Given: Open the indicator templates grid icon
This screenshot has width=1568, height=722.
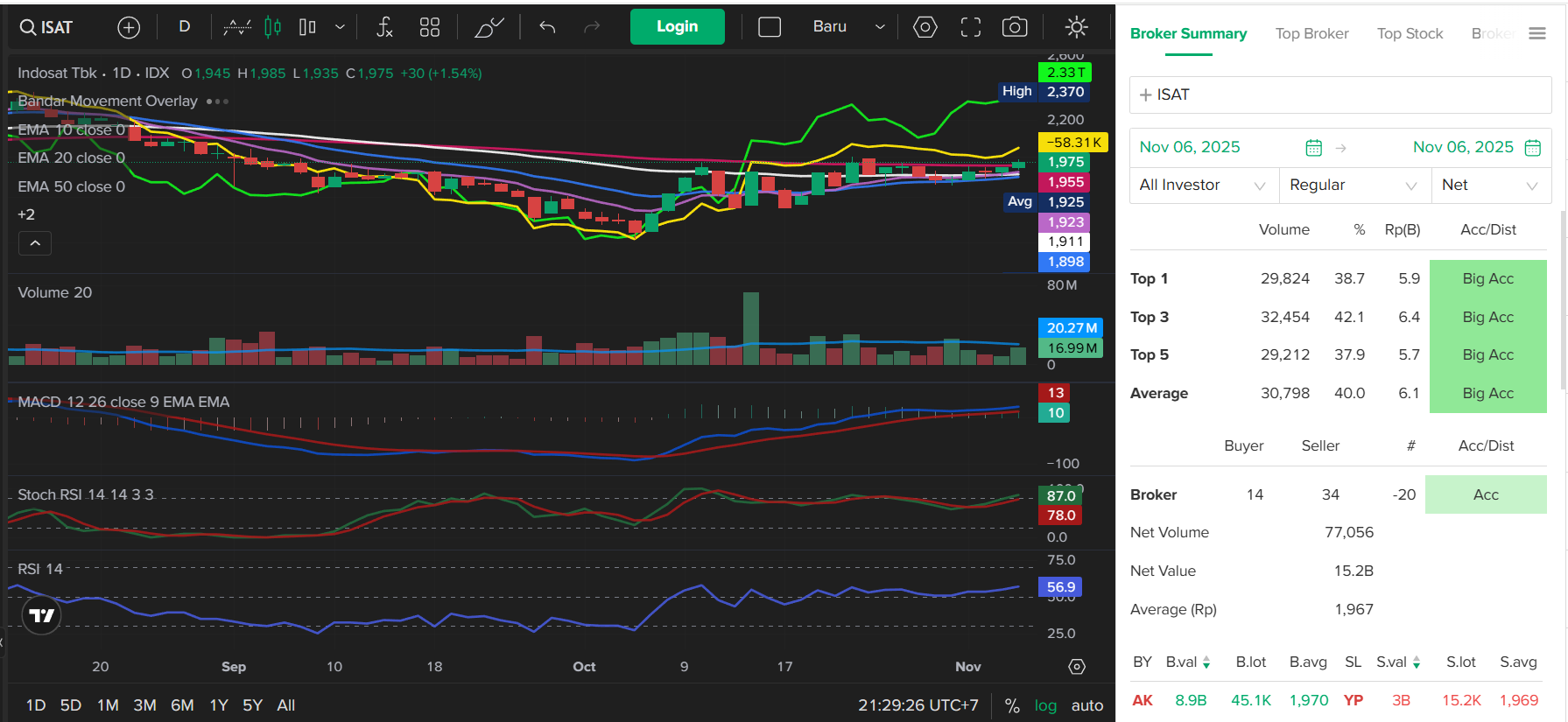Looking at the screenshot, I should point(429,27).
